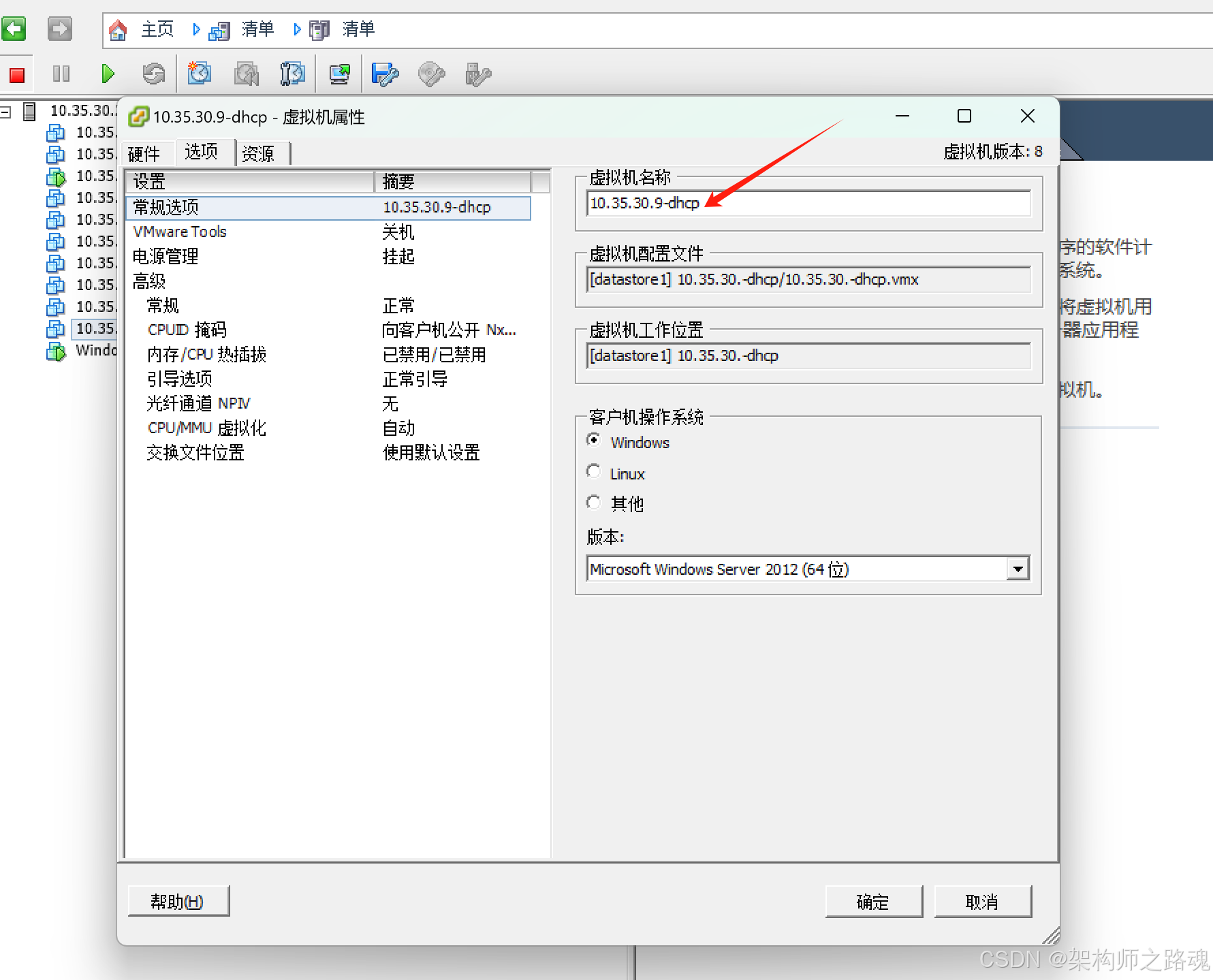Viewport: 1213px width, 980px height.
Task: Select the 其他 guest OS radio button
Action: 594,502
